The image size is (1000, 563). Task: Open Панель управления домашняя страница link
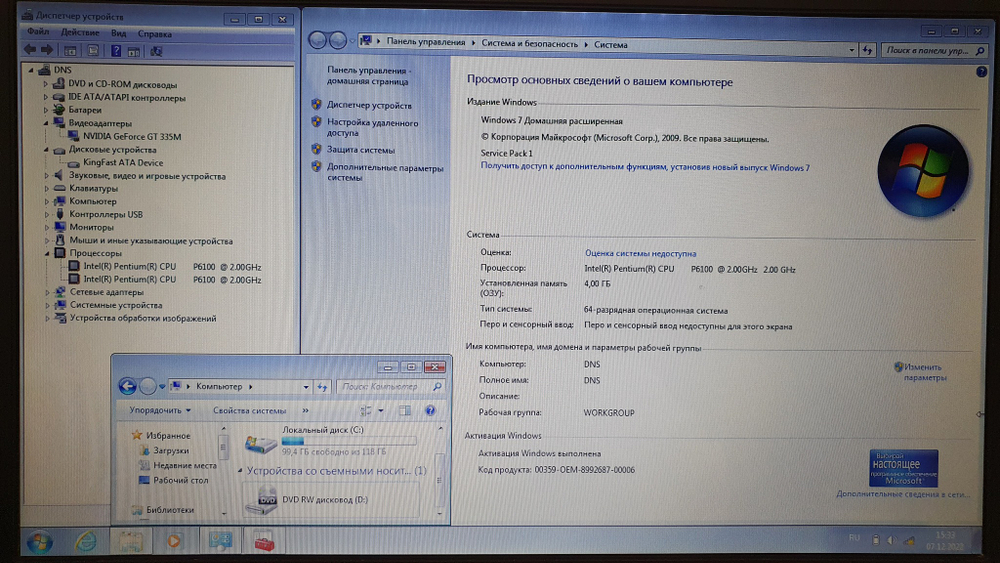(369, 76)
